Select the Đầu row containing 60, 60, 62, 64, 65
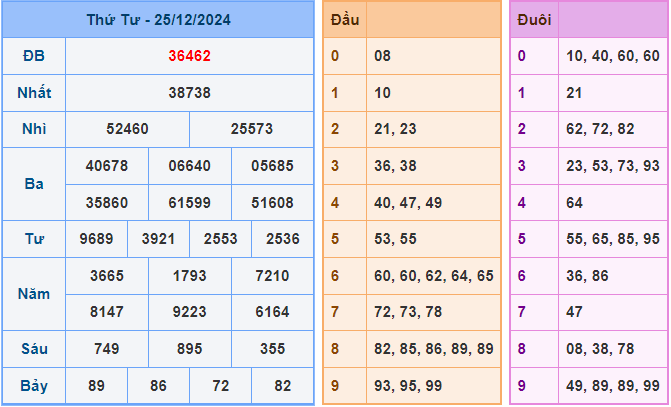The height and width of the screenshot is (407, 671). click(x=431, y=275)
